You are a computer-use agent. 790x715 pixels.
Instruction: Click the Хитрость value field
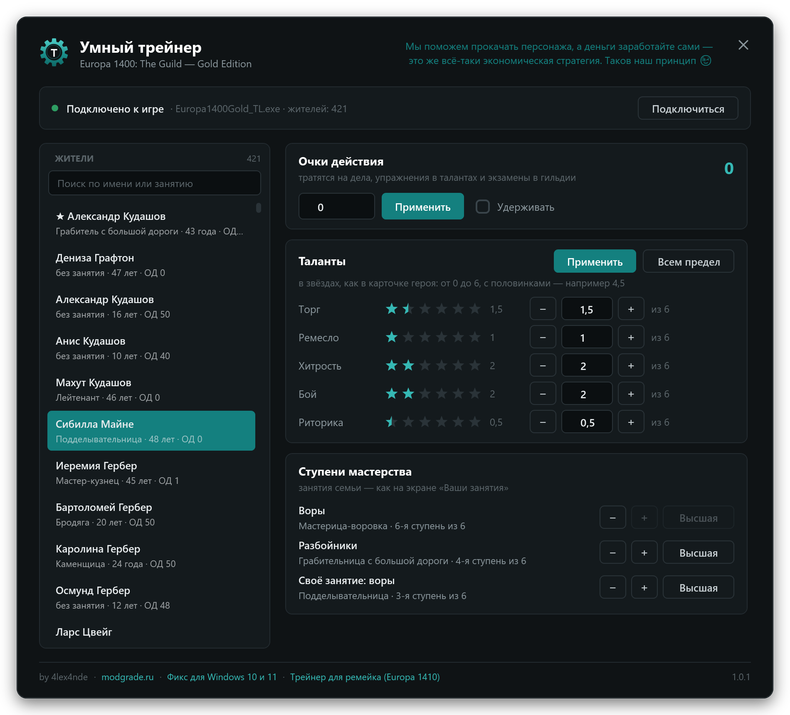(587, 365)
